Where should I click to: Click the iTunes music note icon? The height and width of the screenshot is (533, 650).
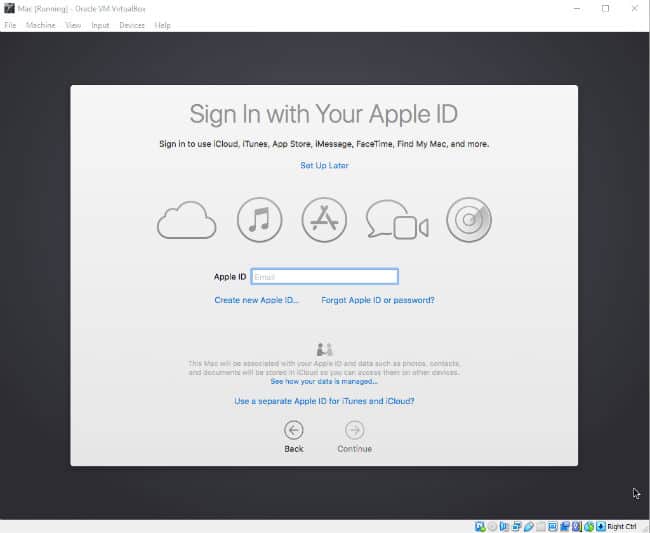[x=260, y=220]
